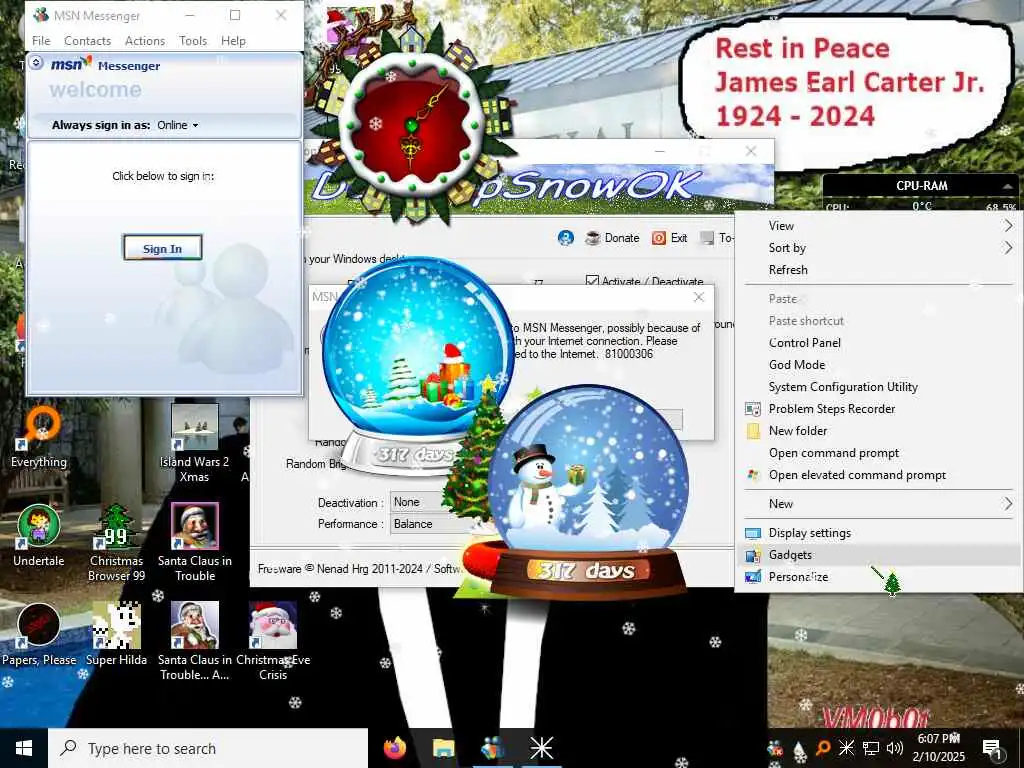1024x768 pixels.
Task: Open the notification center icon
Action: pos(992,748)
